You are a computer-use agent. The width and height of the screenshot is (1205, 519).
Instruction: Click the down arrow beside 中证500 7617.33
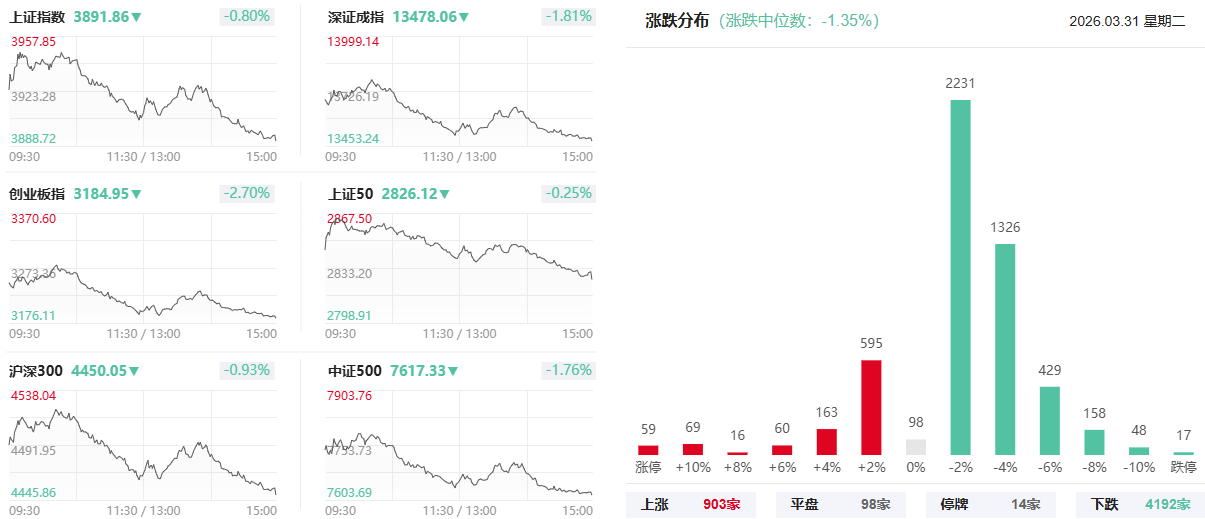point(453,371)
